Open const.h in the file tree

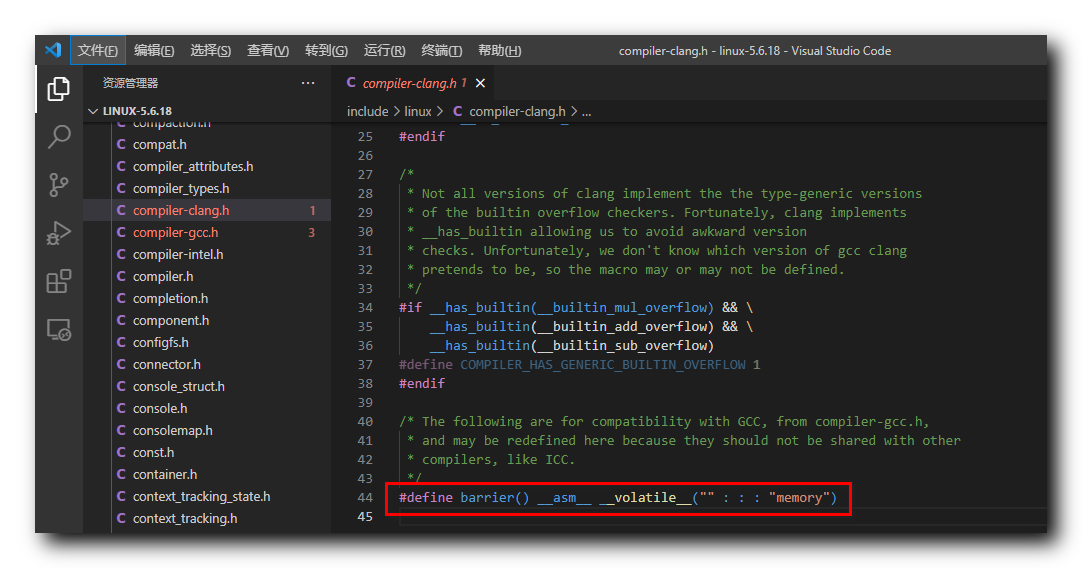153,453
